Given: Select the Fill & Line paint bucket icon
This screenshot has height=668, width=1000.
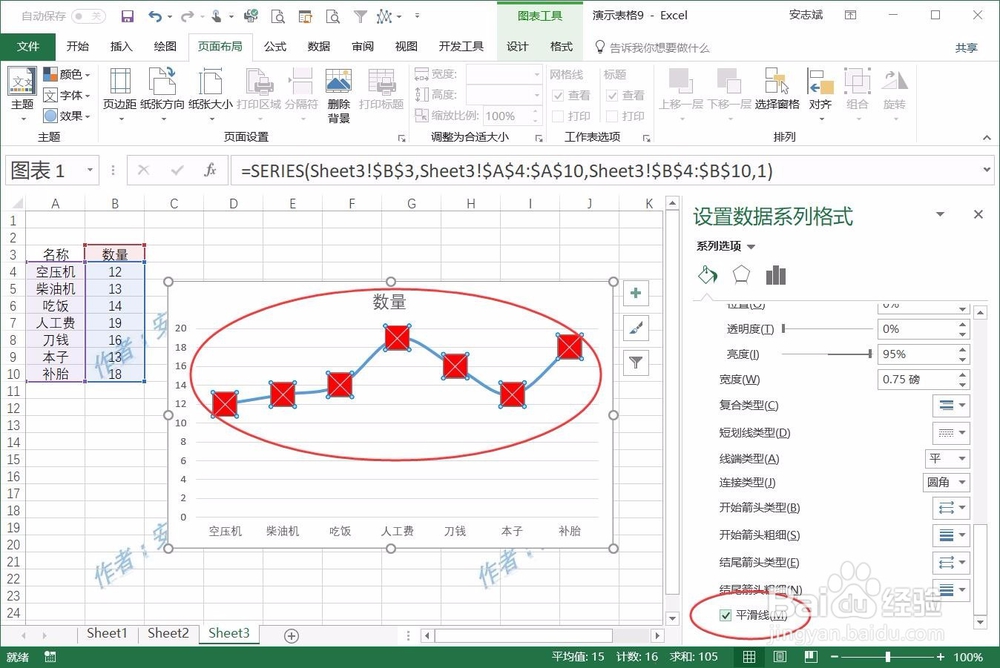Looking at the screenshot, I should (707, 272).
